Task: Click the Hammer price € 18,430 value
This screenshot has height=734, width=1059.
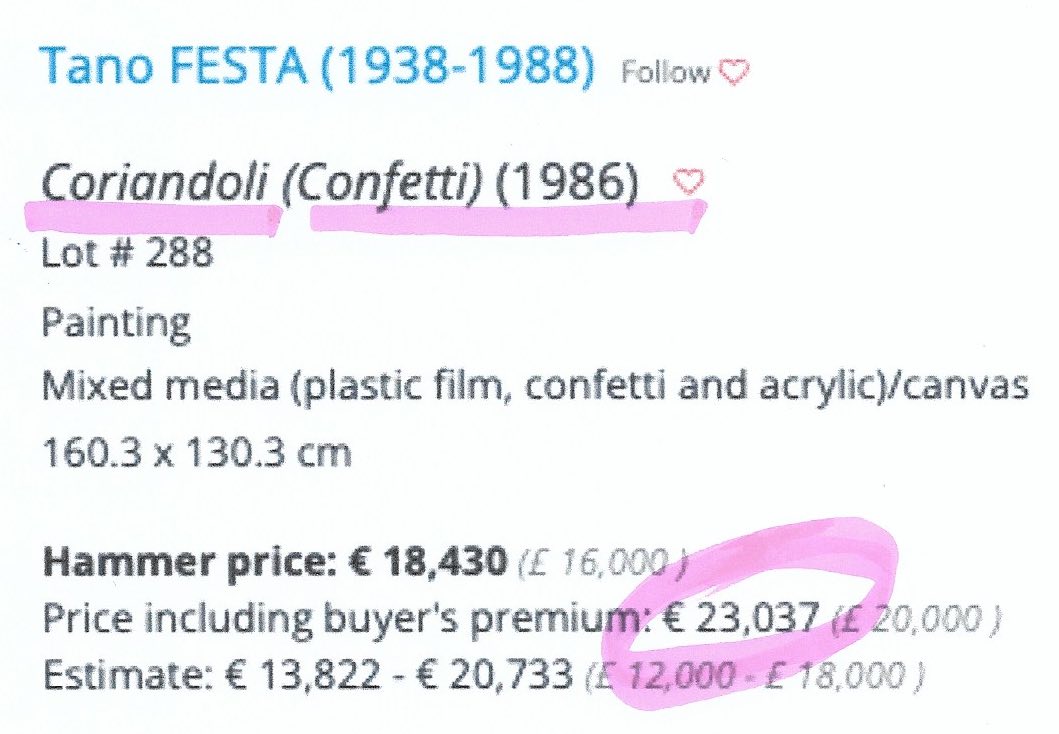Action: [426, 561]
